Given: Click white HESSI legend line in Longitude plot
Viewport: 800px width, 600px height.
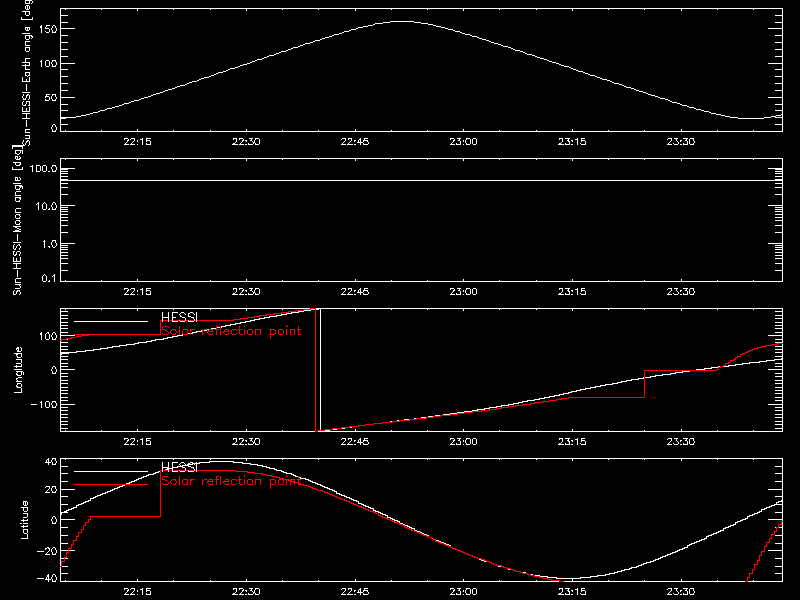Looking at the screenshot, I should coord(111,321).
